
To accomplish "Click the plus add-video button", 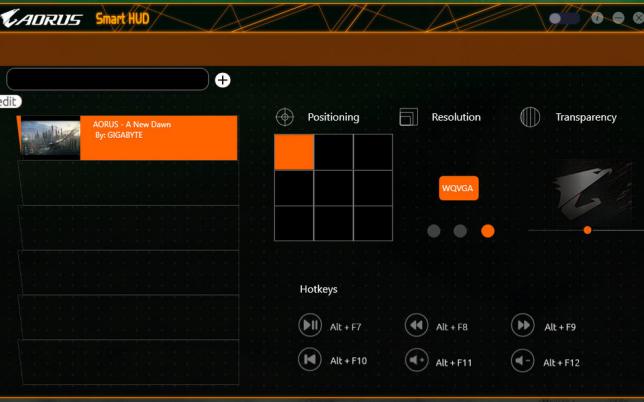I will click(223, 80).
